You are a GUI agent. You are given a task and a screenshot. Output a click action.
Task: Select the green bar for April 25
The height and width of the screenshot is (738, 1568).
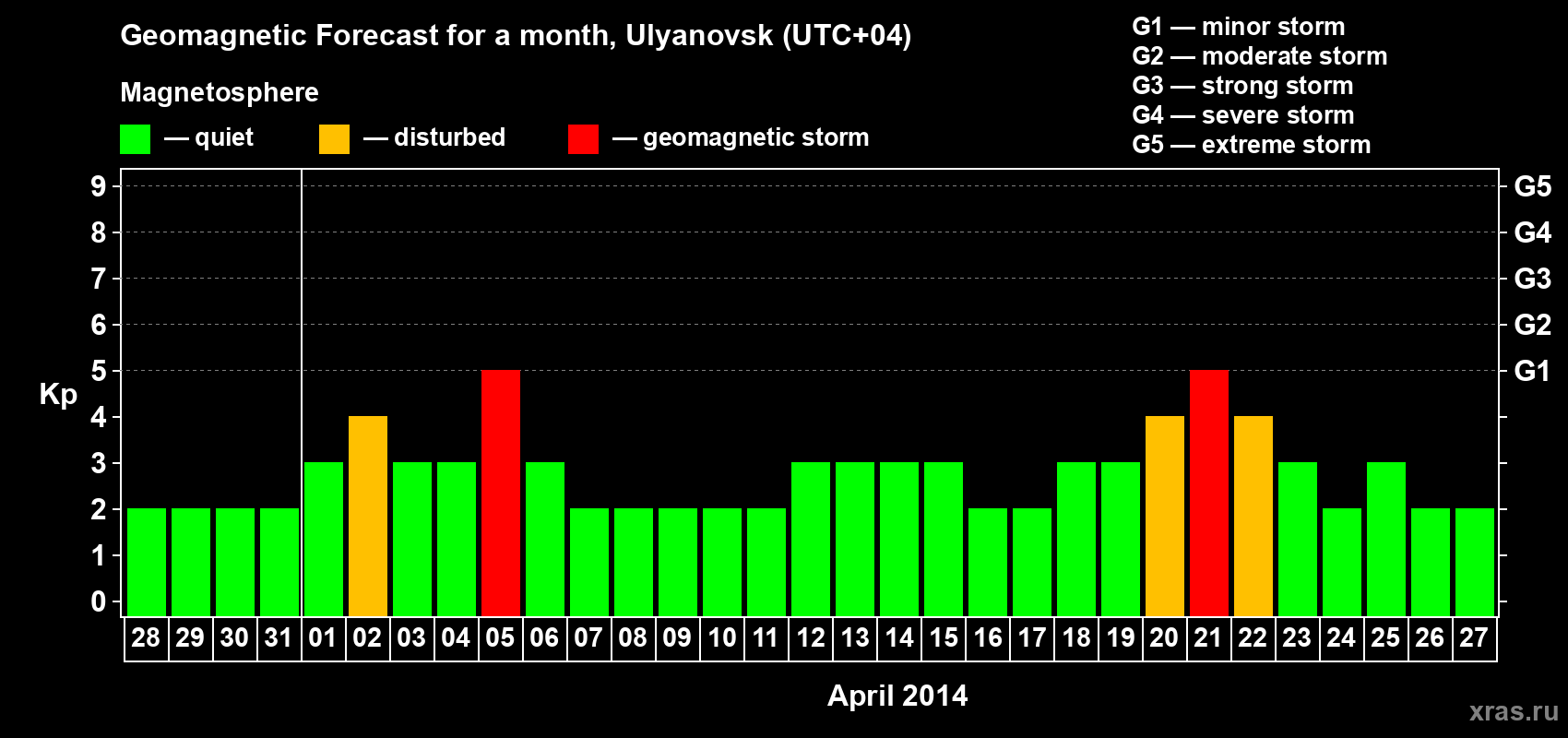(x=1386, y=539)
